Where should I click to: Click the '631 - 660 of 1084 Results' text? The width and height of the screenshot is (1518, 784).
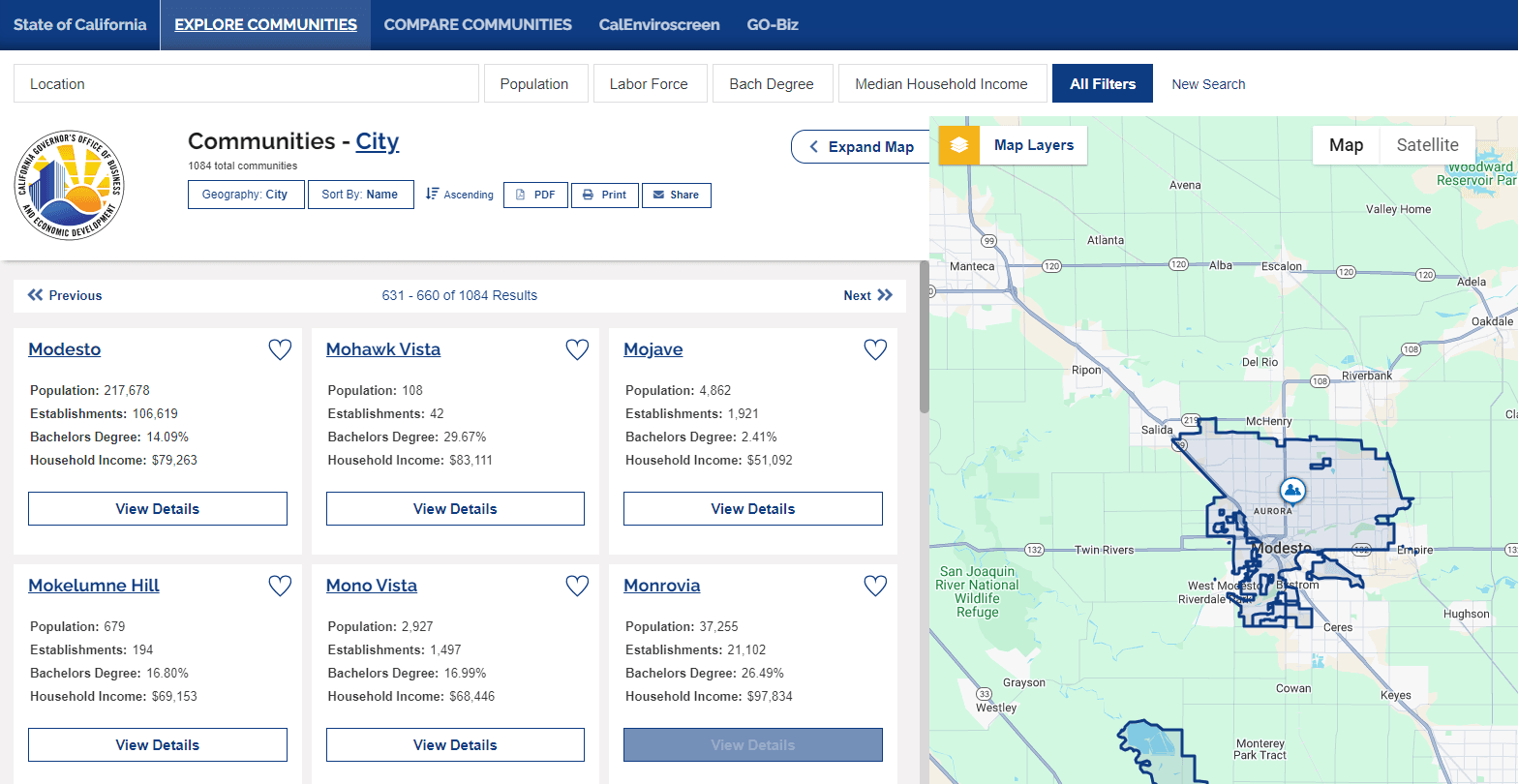click(460, 295)
